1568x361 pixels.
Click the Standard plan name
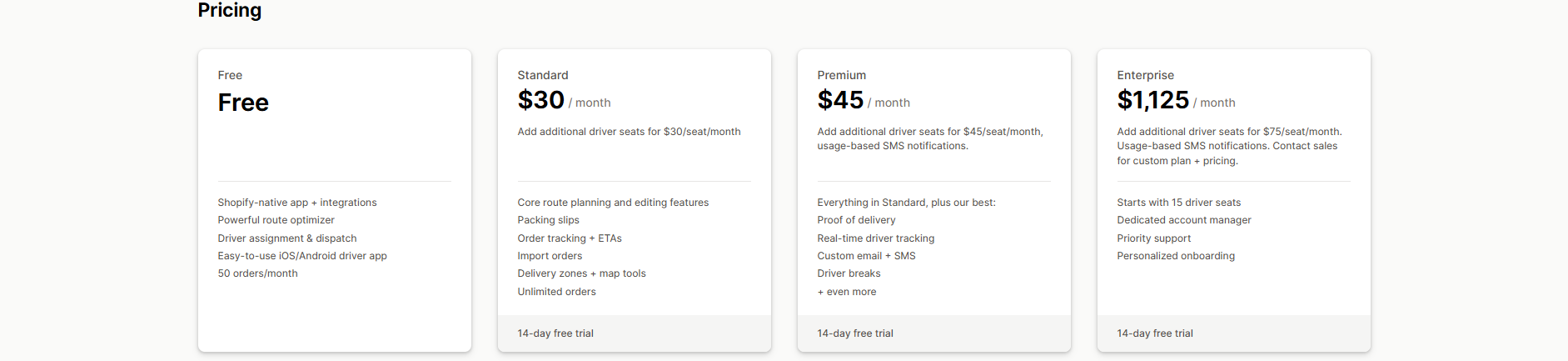[543, 75]
